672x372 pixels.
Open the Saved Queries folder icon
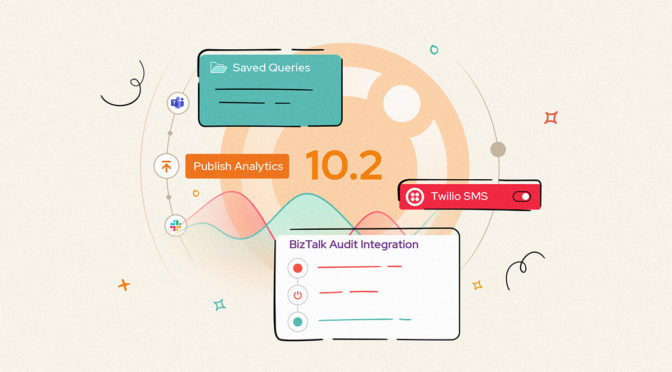tap(218, 68)
